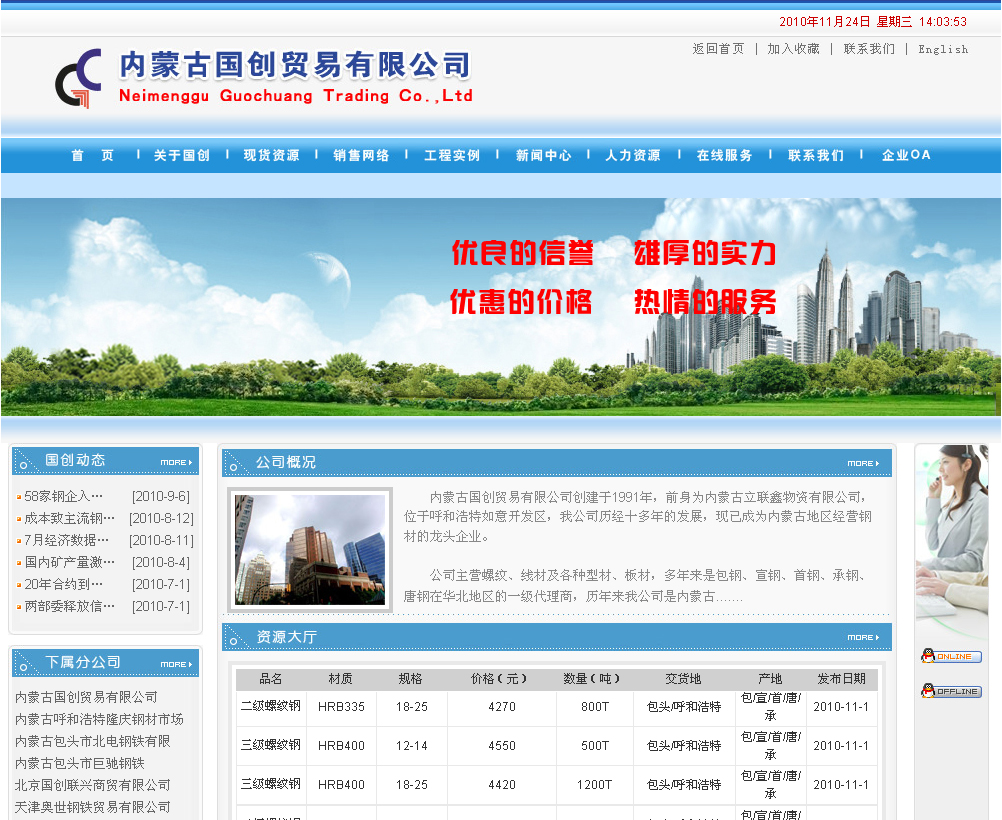Screen dimensions: 1002x820
Task: Open news item 58家钢企入…
Action: click(x=64, y=496)
